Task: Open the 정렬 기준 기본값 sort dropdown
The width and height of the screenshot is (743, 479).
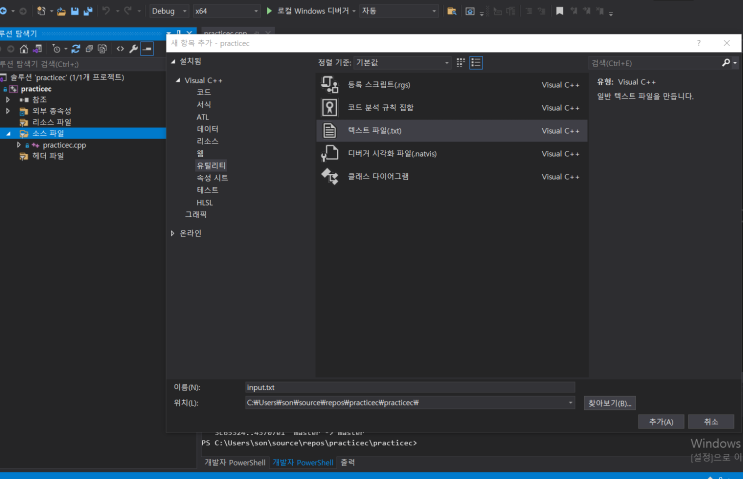Action: point(402,63)
